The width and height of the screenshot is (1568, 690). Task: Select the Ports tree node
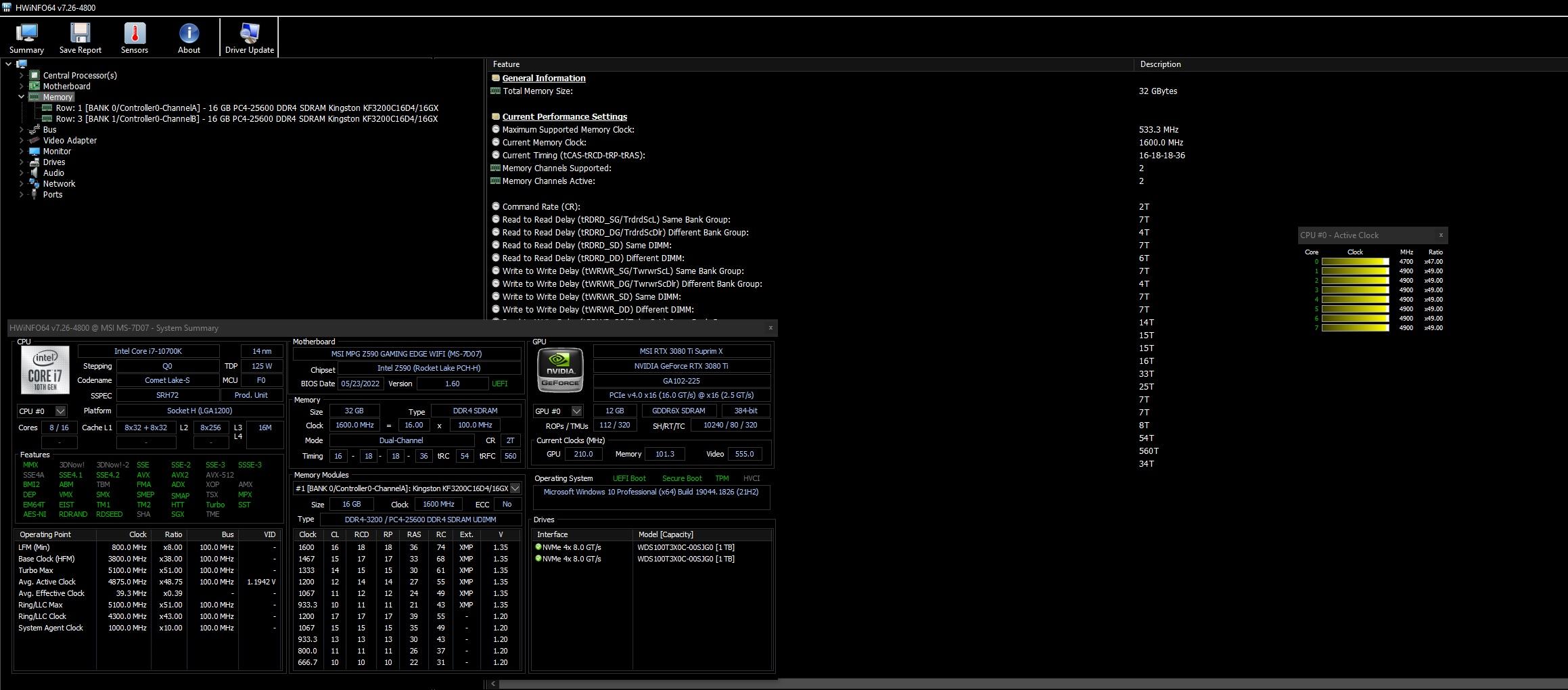pyautogui.click(x=53, y=194)
